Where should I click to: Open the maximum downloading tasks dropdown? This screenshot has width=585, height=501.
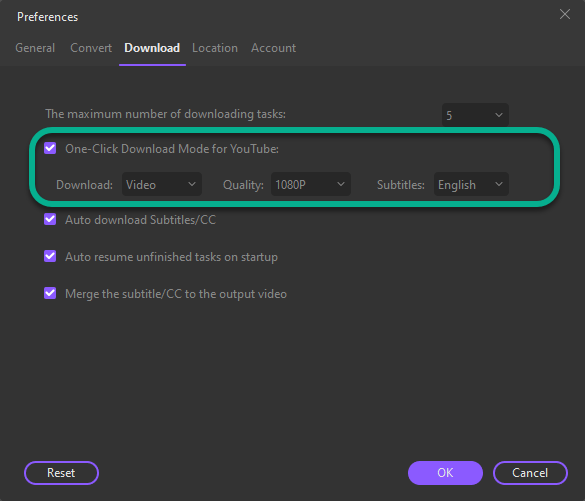475,115
